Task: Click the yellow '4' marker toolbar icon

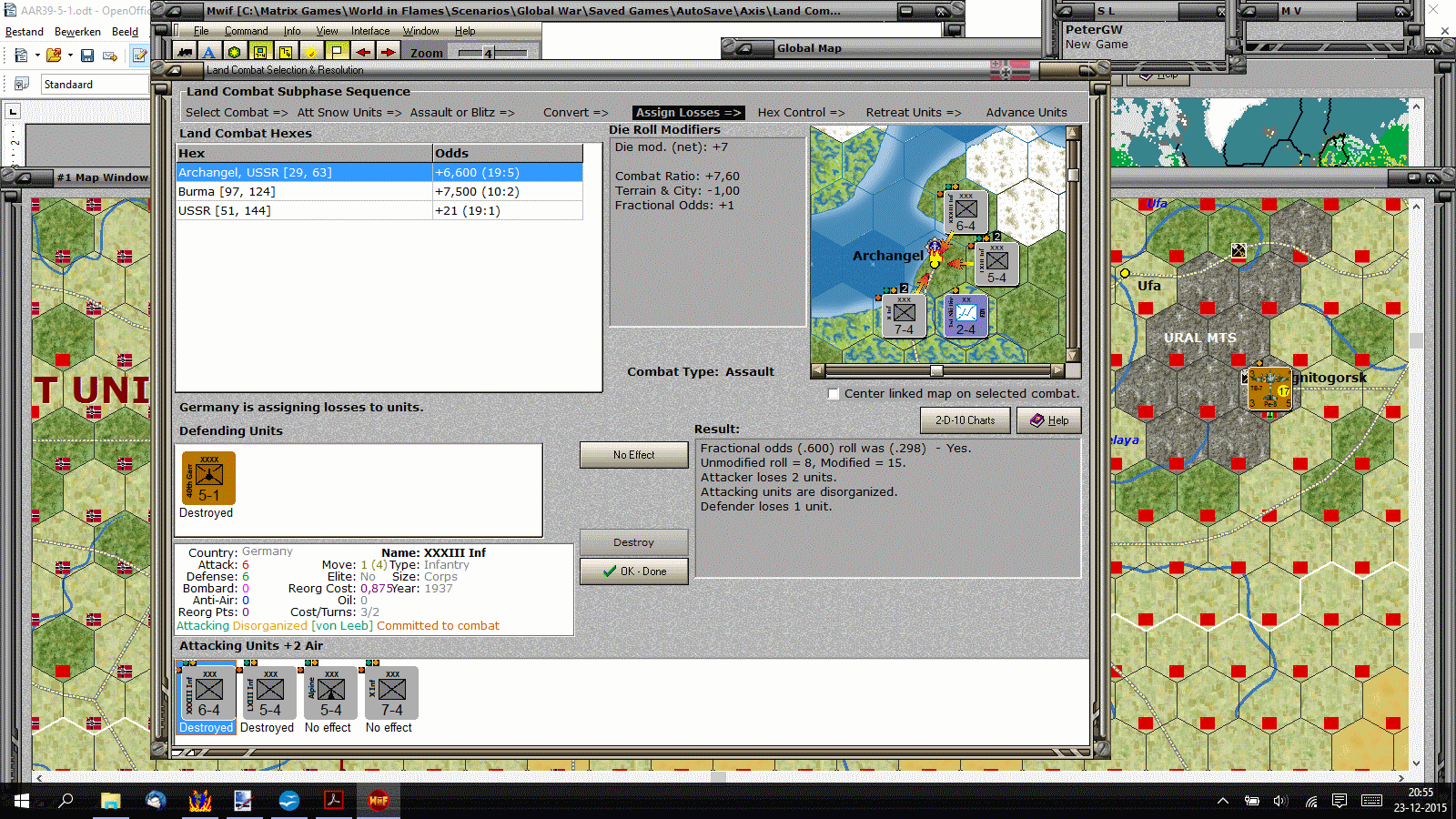Action: pos(286,52)
